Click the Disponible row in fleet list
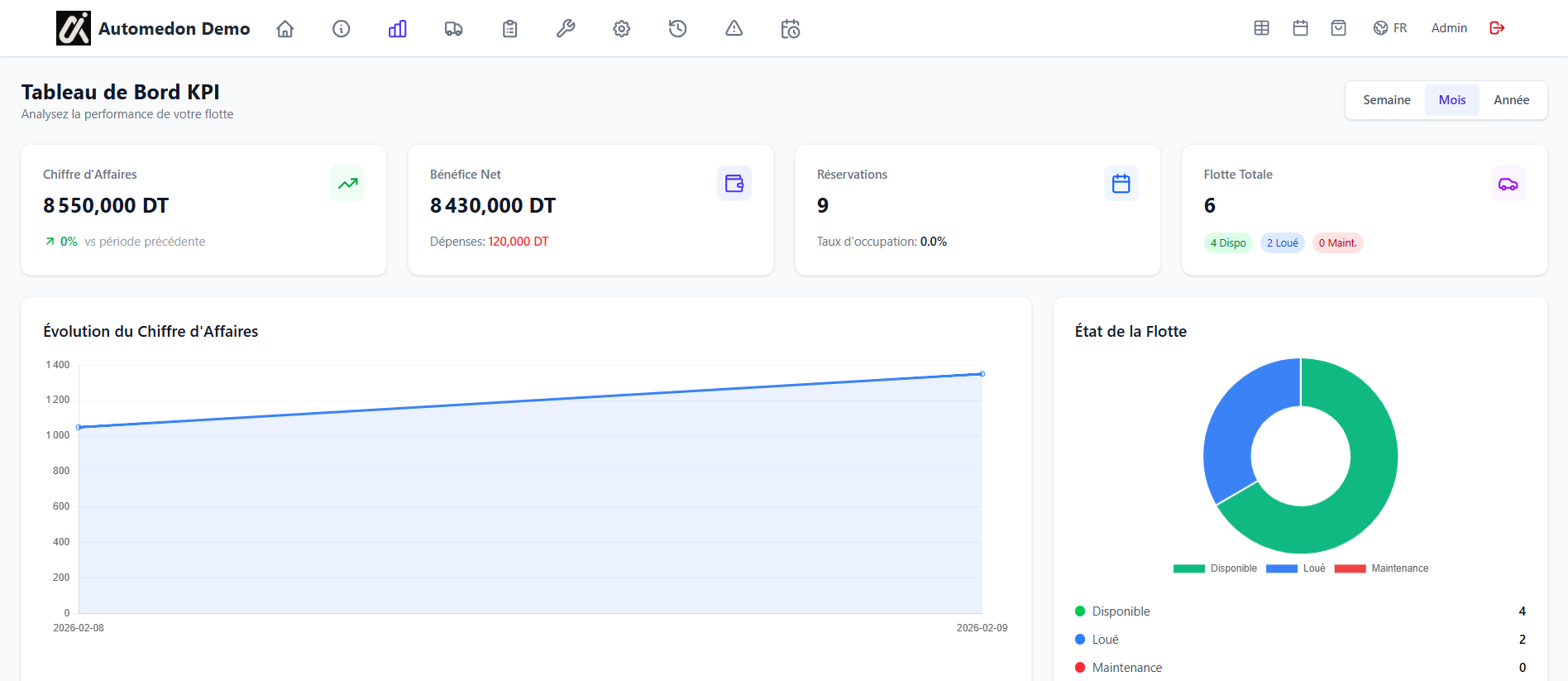Viewport: 1568px width, 681px height. (x=1300, y=611)
